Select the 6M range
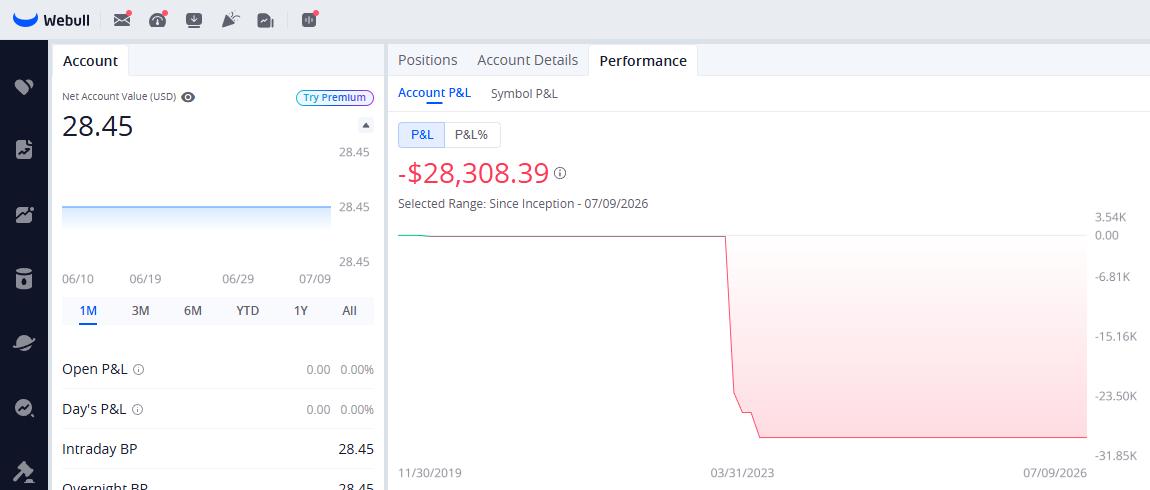Screen dimensions: 1150x490 coord(193,311)
